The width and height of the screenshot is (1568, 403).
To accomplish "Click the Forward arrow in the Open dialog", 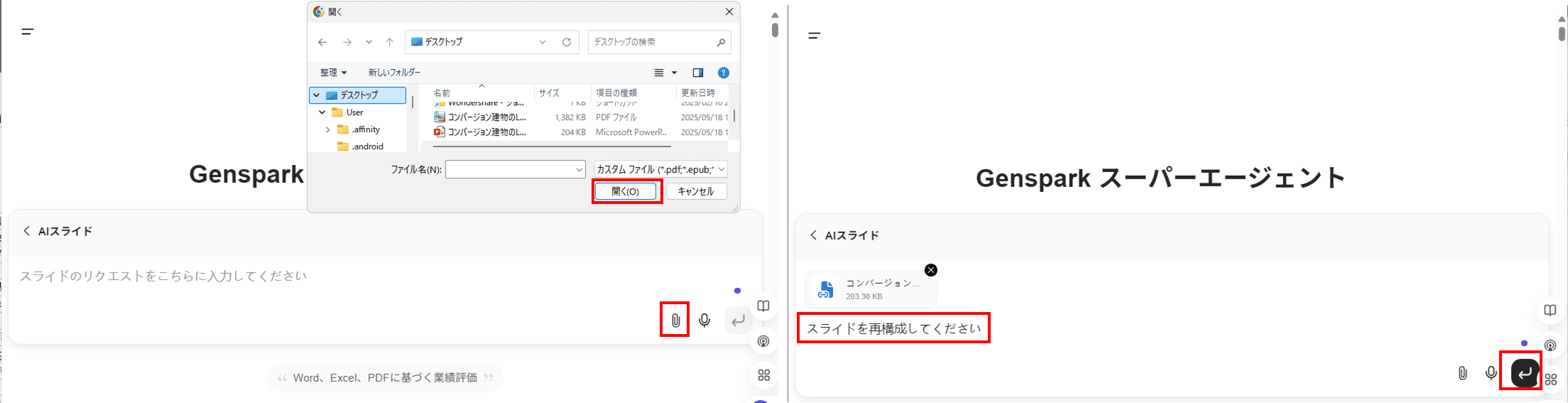I will click(x=347, y=42).
